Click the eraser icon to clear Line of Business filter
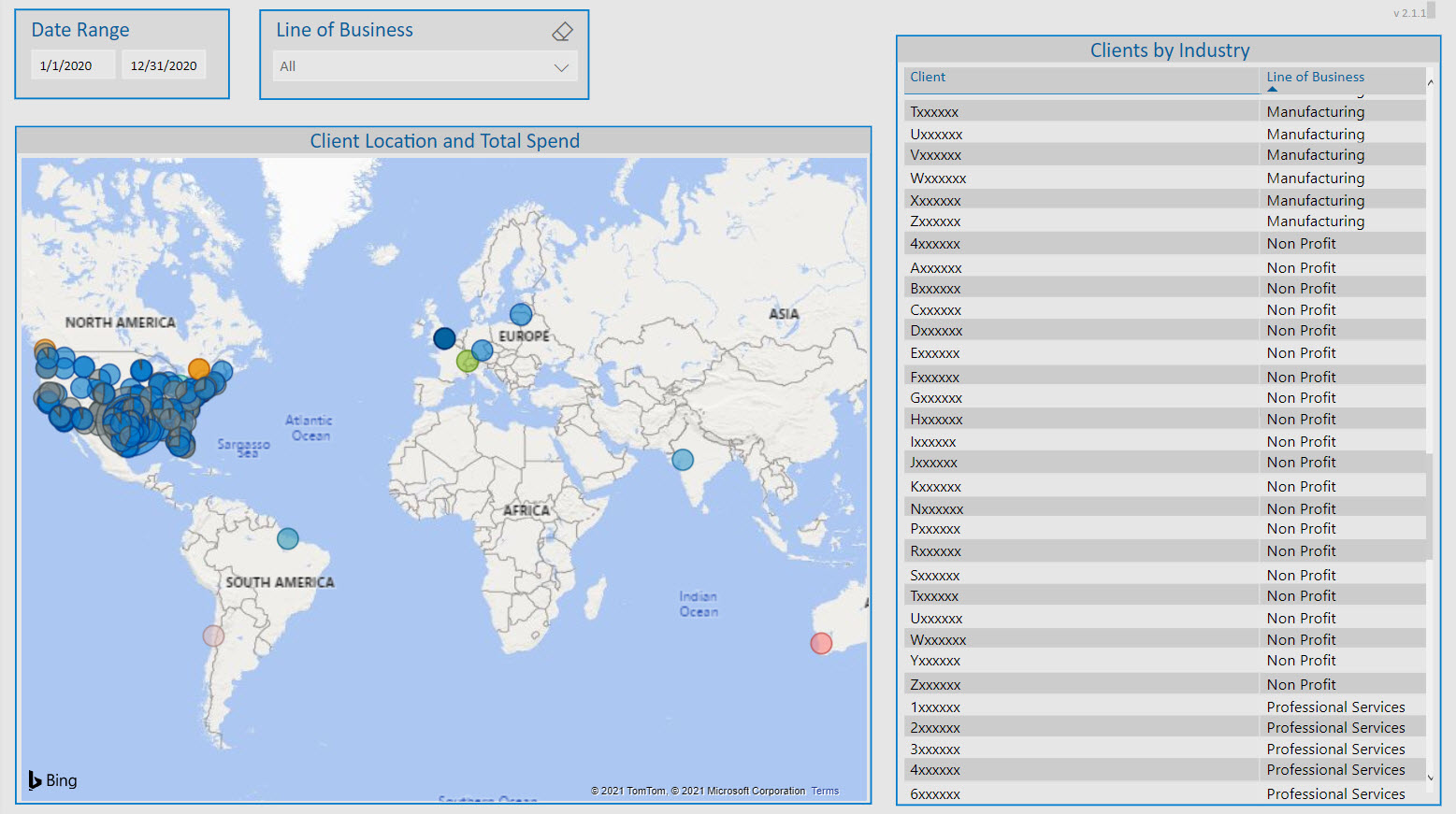This screenshot has height=814, width=1456. coord(562,30)
